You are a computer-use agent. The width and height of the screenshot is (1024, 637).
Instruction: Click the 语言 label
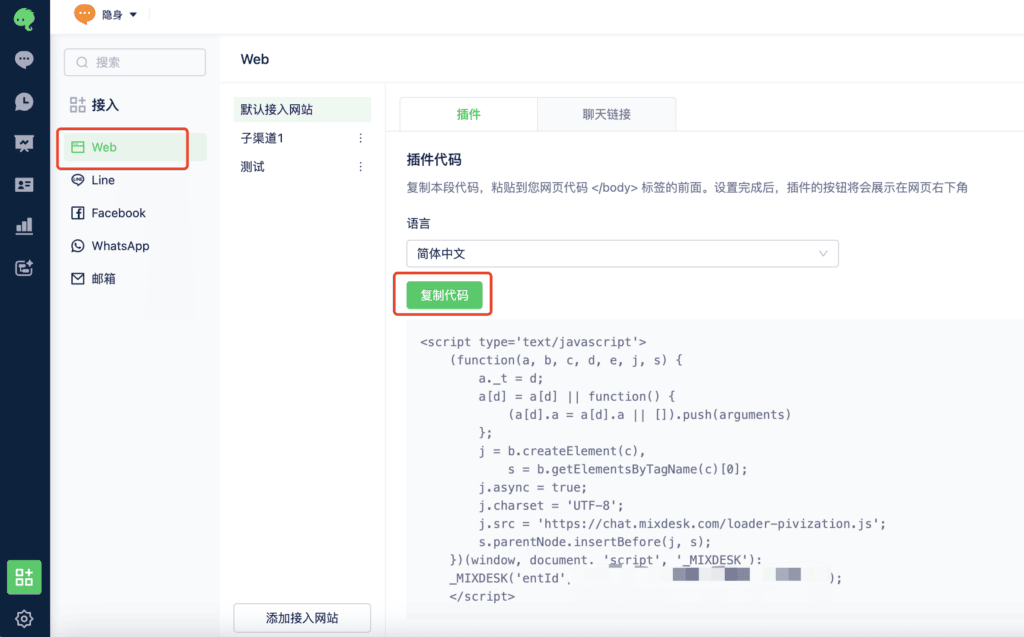[x=419, y=223]
